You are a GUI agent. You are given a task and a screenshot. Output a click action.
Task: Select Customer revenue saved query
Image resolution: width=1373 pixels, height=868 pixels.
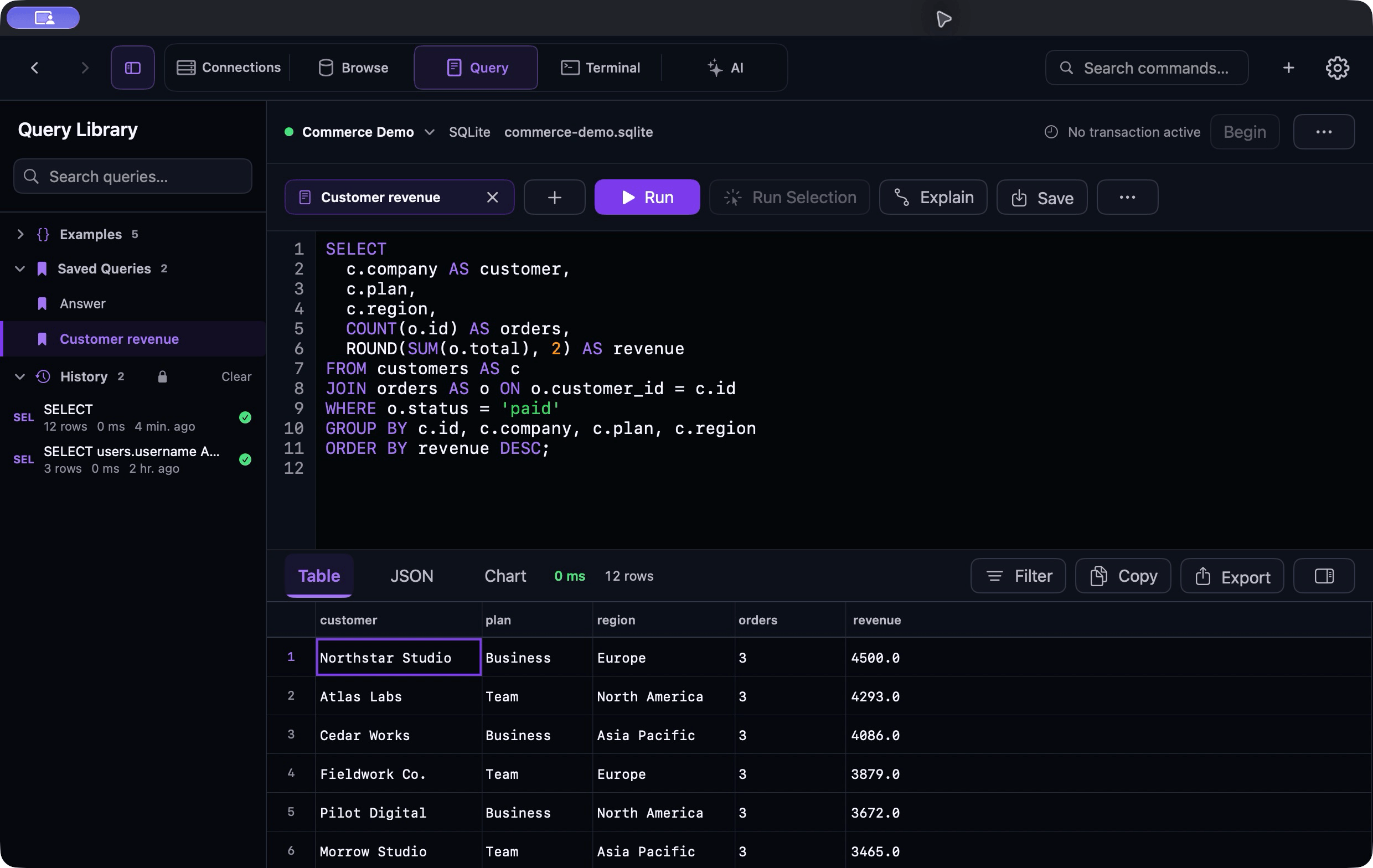tap(133, 339)
